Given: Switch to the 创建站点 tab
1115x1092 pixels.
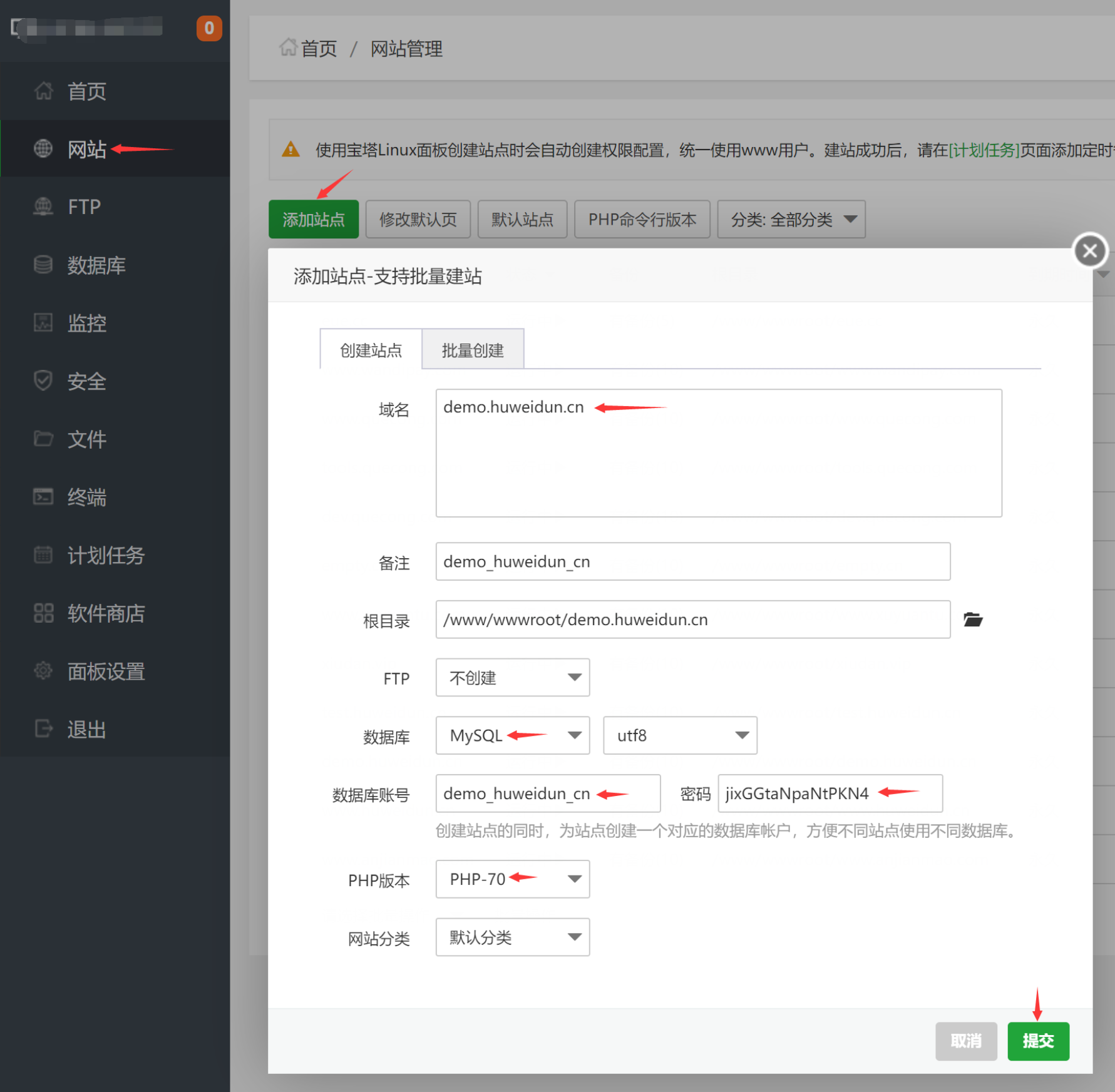Looking at the screenshot, I should pyautogui.click(x=371, y=350).
